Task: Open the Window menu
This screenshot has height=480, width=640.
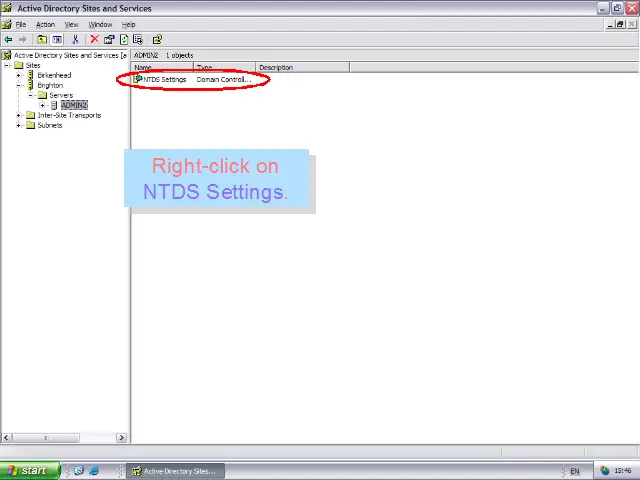Action: (100, 24)
